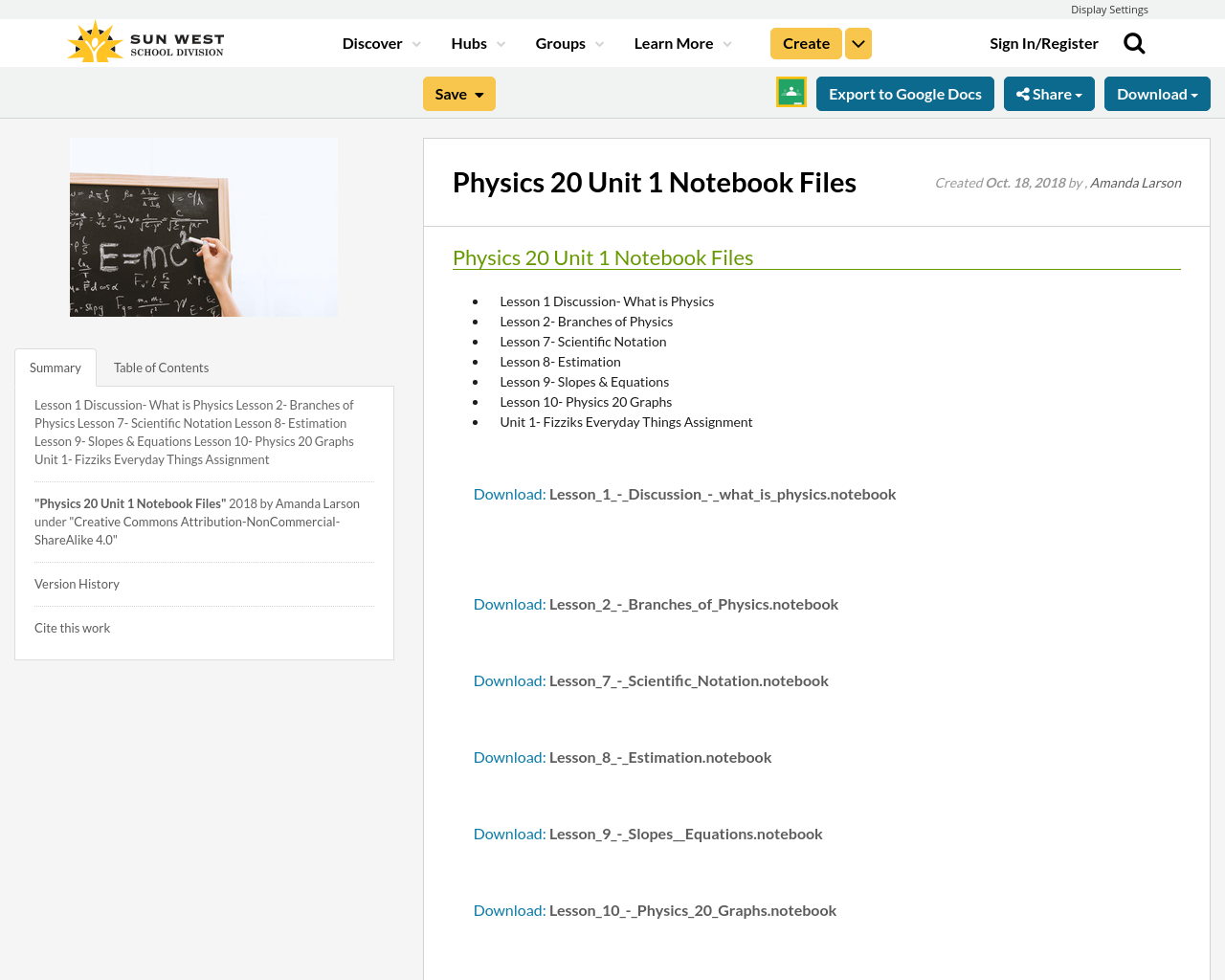Click Sign In/Register

point(1043,42)
